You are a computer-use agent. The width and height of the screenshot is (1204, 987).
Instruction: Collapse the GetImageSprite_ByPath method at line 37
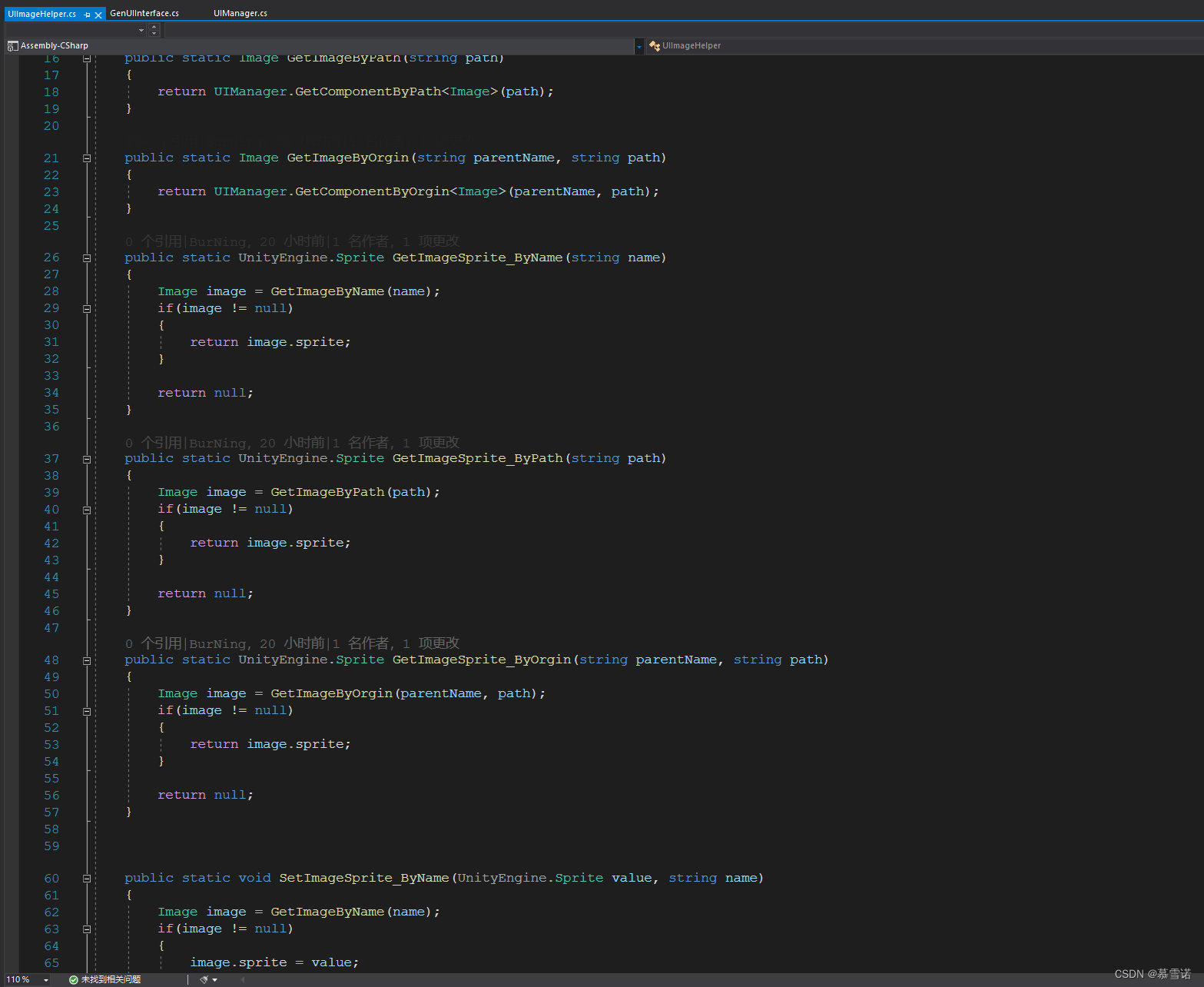coord(87,460)
